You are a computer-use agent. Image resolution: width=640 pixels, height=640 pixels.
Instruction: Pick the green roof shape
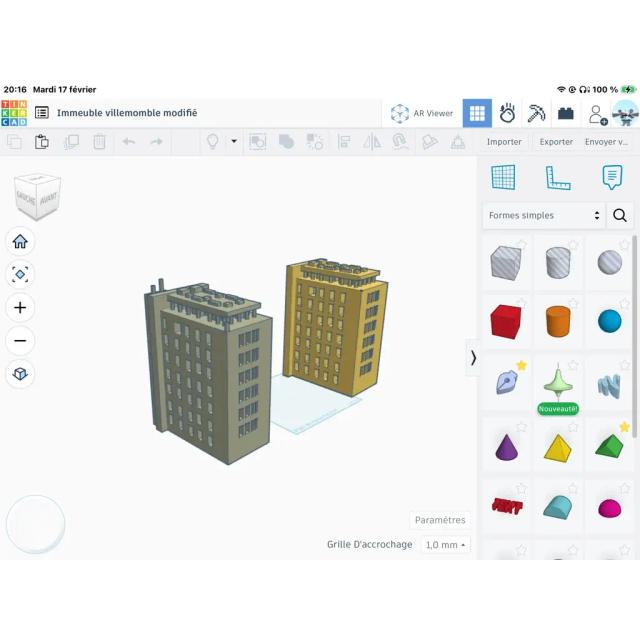tap(609, 447)
